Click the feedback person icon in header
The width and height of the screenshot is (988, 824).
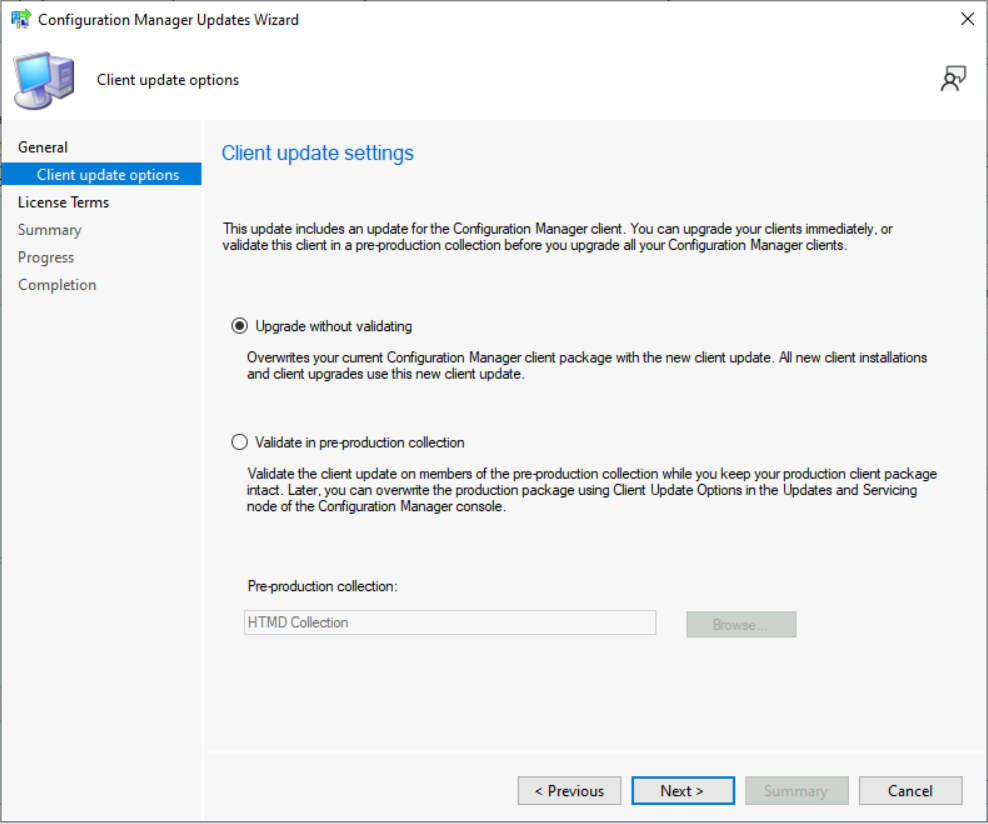(953, 79)
